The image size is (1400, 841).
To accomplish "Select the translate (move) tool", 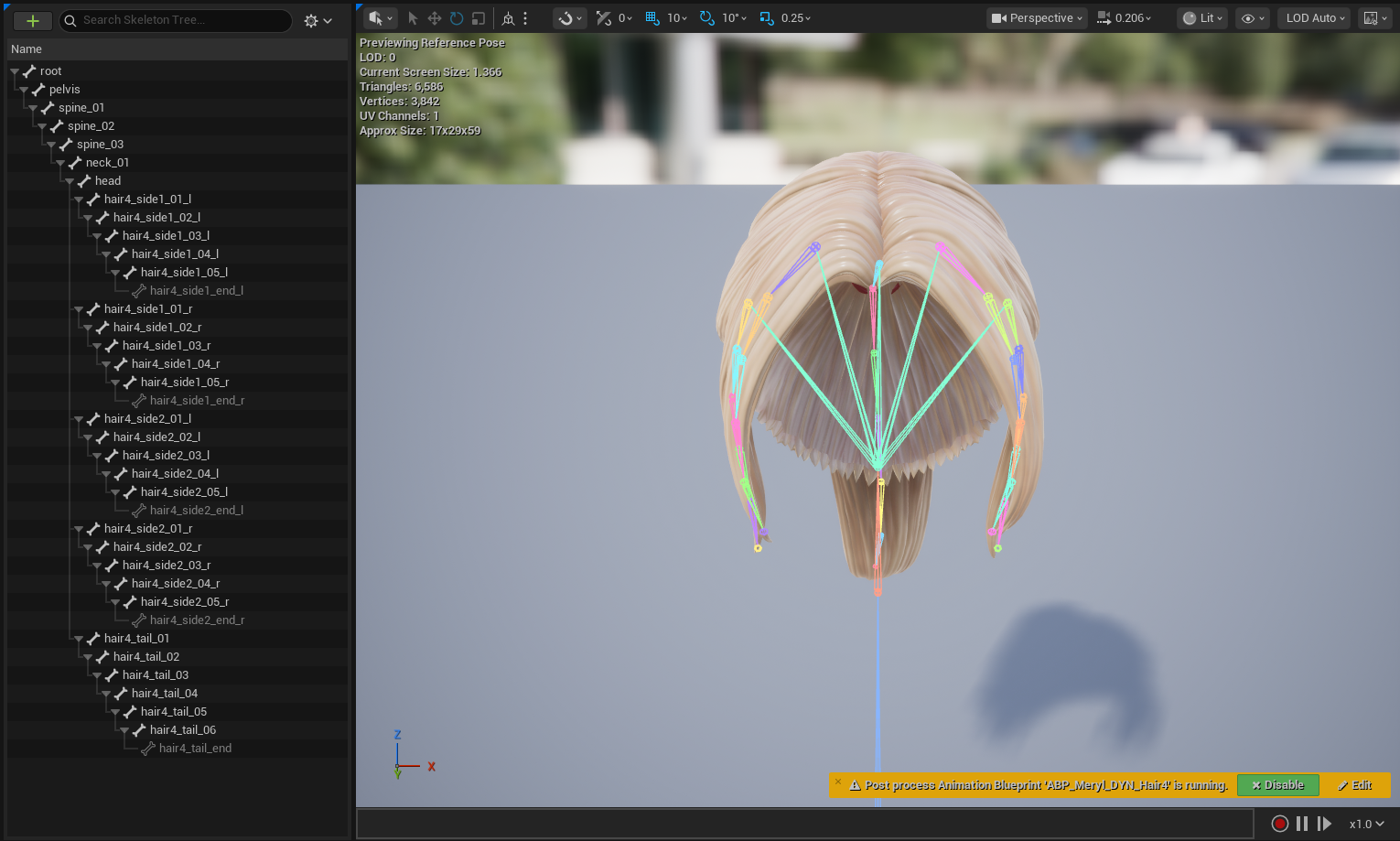I will 435,18.
